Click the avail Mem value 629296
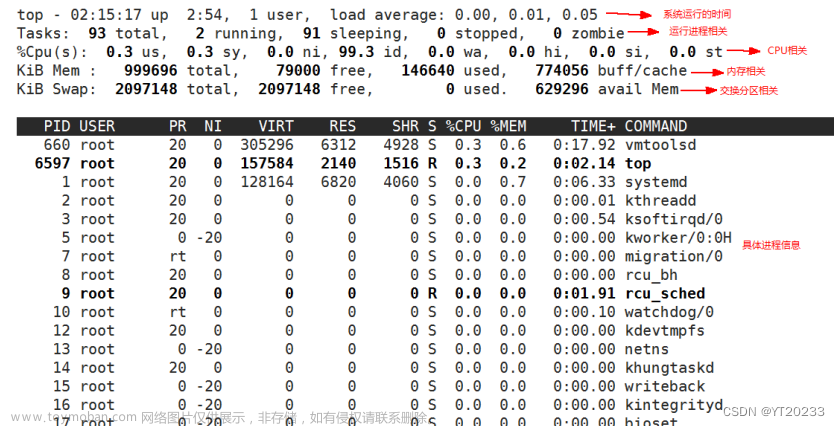This screenshot has width=840, height=426. click(x=562, y=89)
